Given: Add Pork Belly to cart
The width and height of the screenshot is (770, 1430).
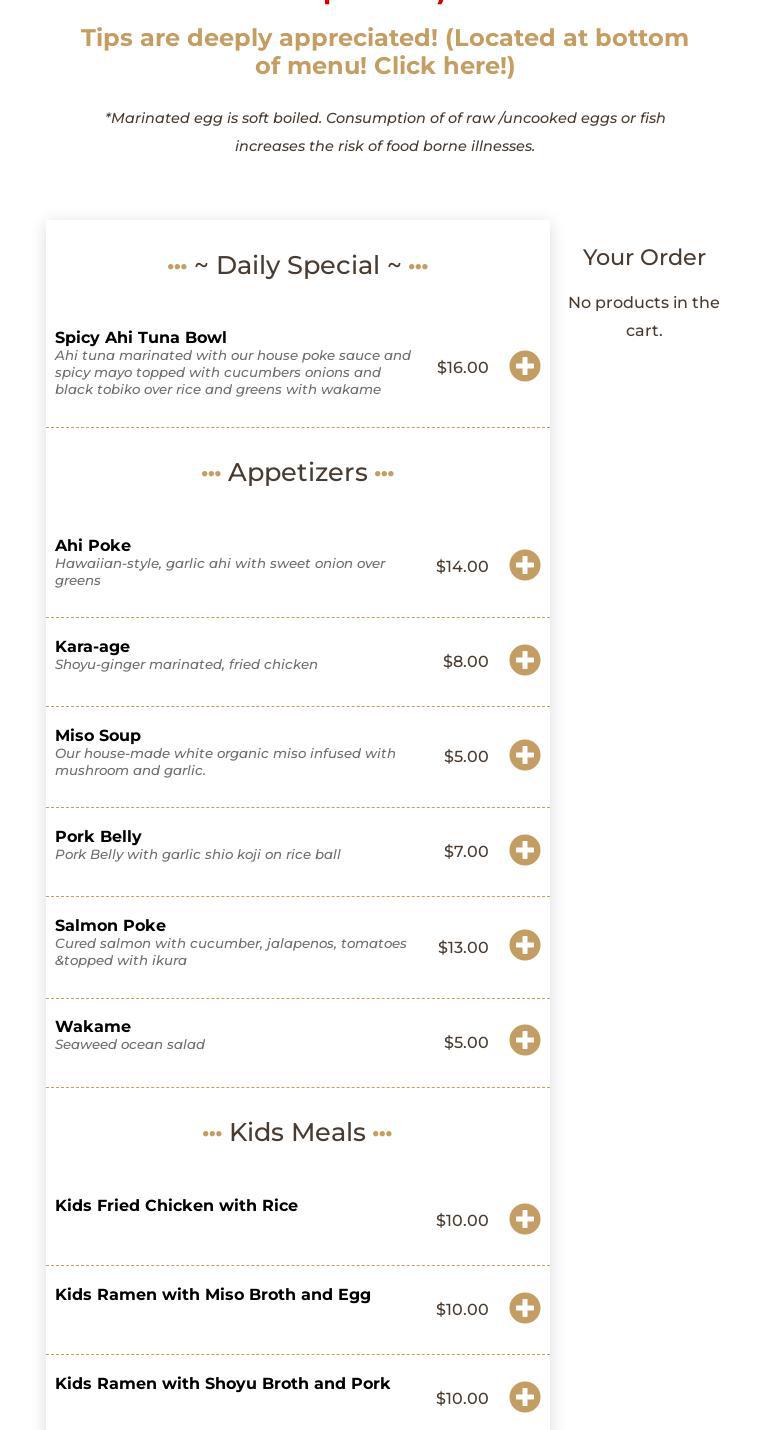Looking at the screenshot, I should point(525,850).
